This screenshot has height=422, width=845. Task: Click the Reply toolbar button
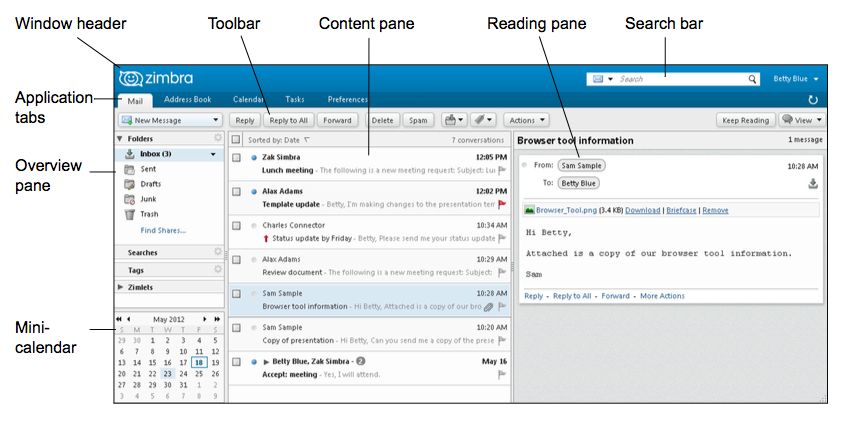[245, 120]
